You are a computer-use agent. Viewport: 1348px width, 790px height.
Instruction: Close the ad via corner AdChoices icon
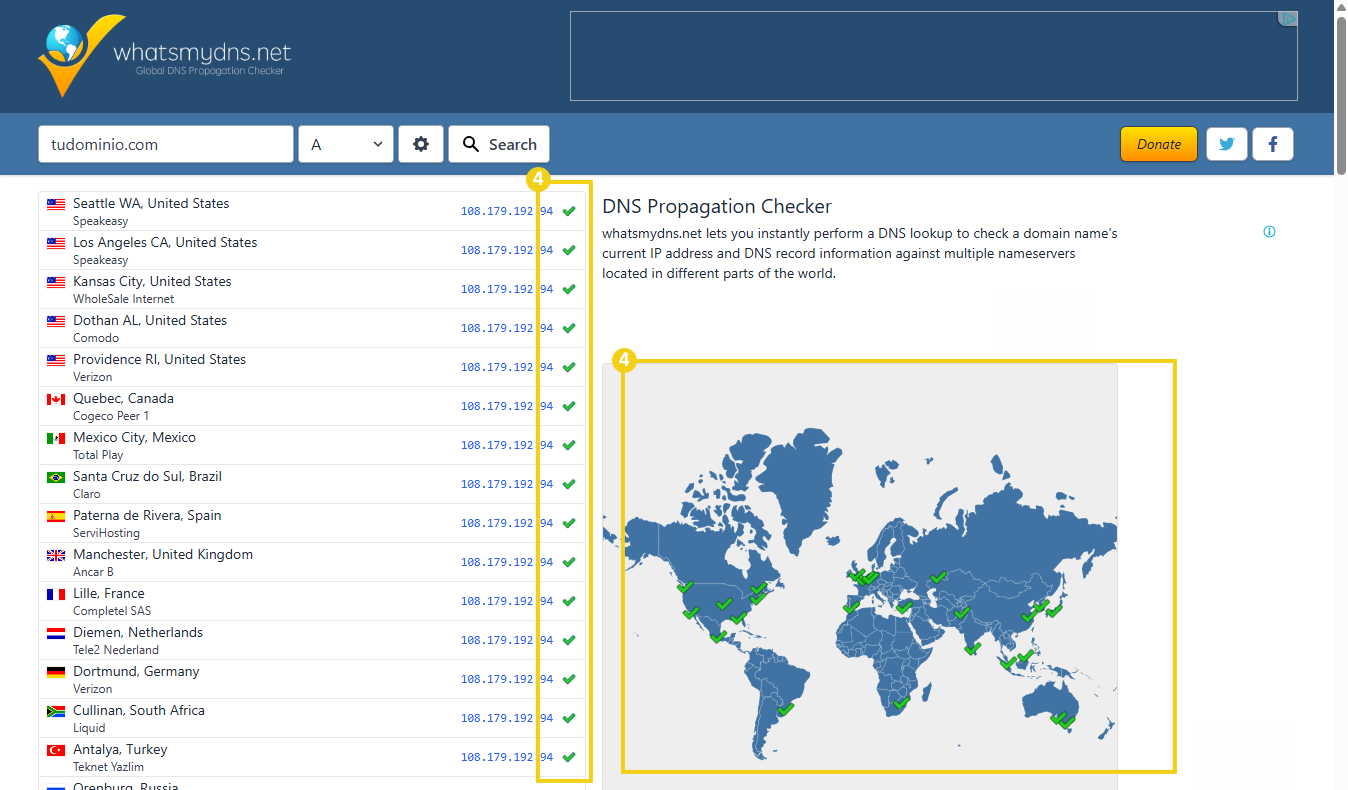(1288, 19)
